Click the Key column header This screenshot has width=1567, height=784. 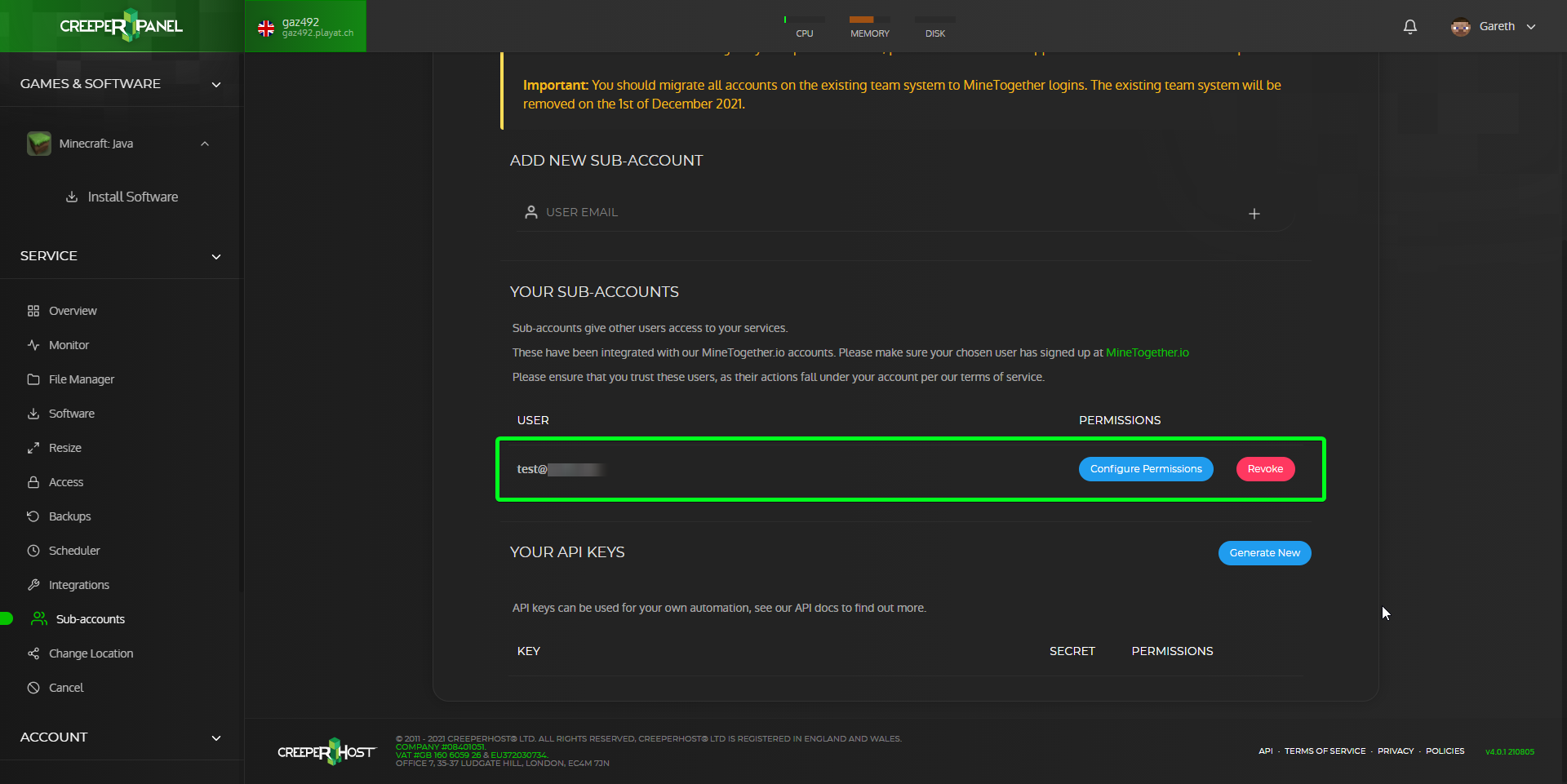pyautogui.click(x=529, y=651)
